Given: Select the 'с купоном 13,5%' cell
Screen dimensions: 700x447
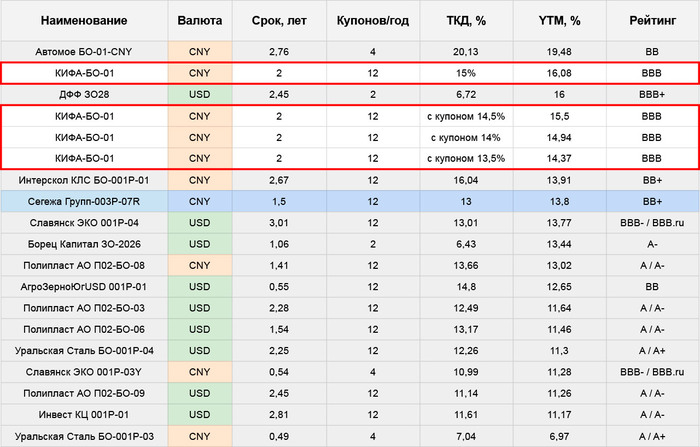Looking at the screenshot, I should pos(463,158).
